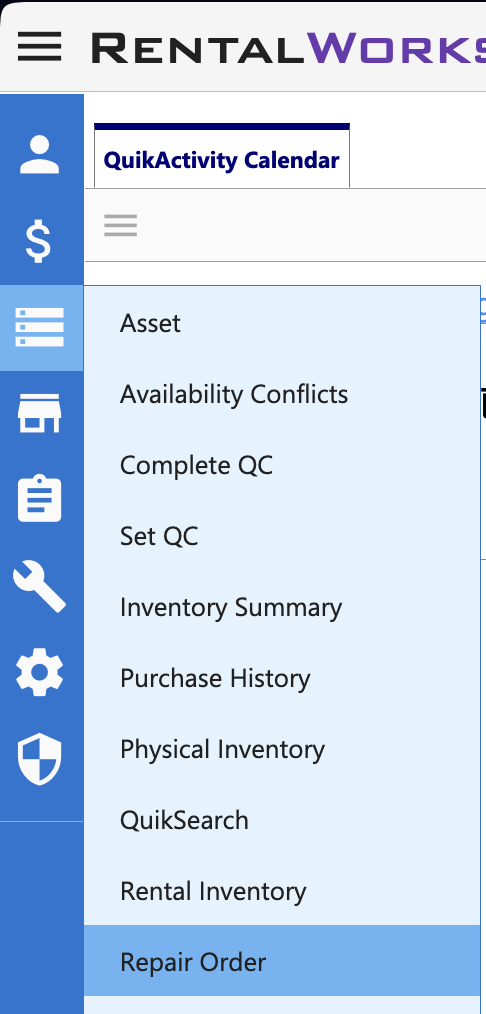The height and width of the screenshot is (1014, 486).
Task: Choose Asset from the inventory menu
Action: 282,323
